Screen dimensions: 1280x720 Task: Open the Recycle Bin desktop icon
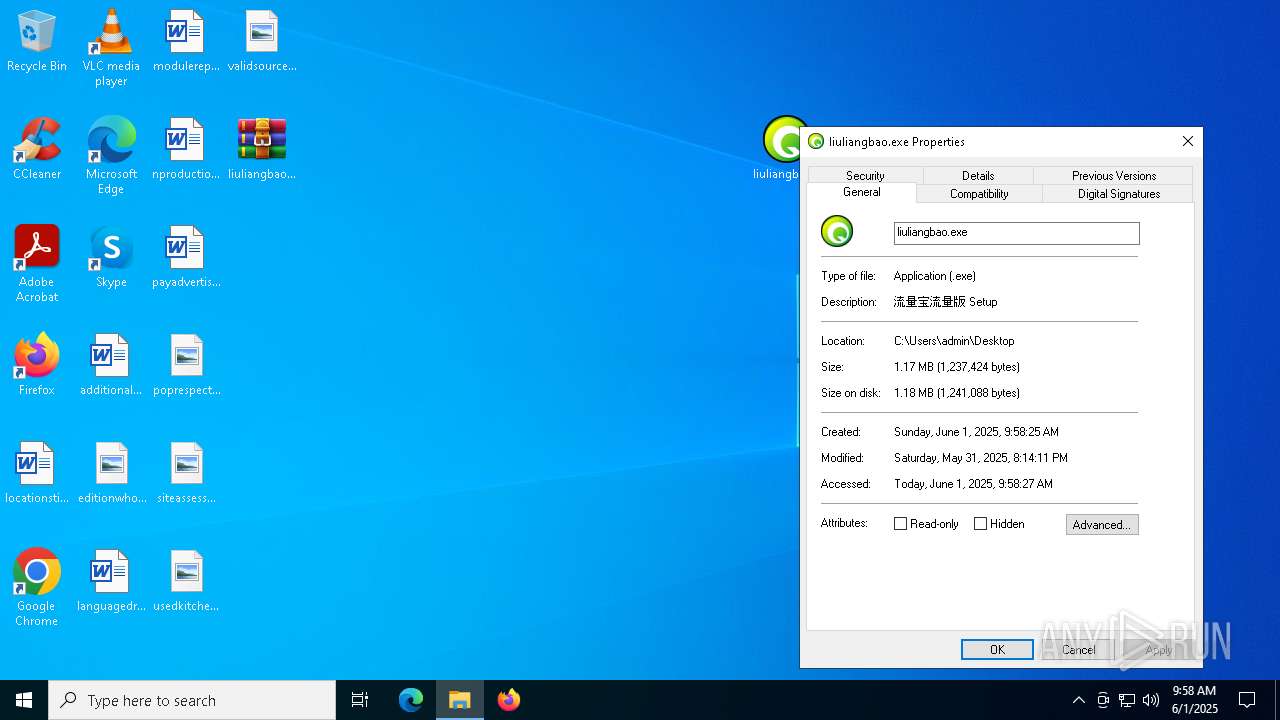click(37, 42)
